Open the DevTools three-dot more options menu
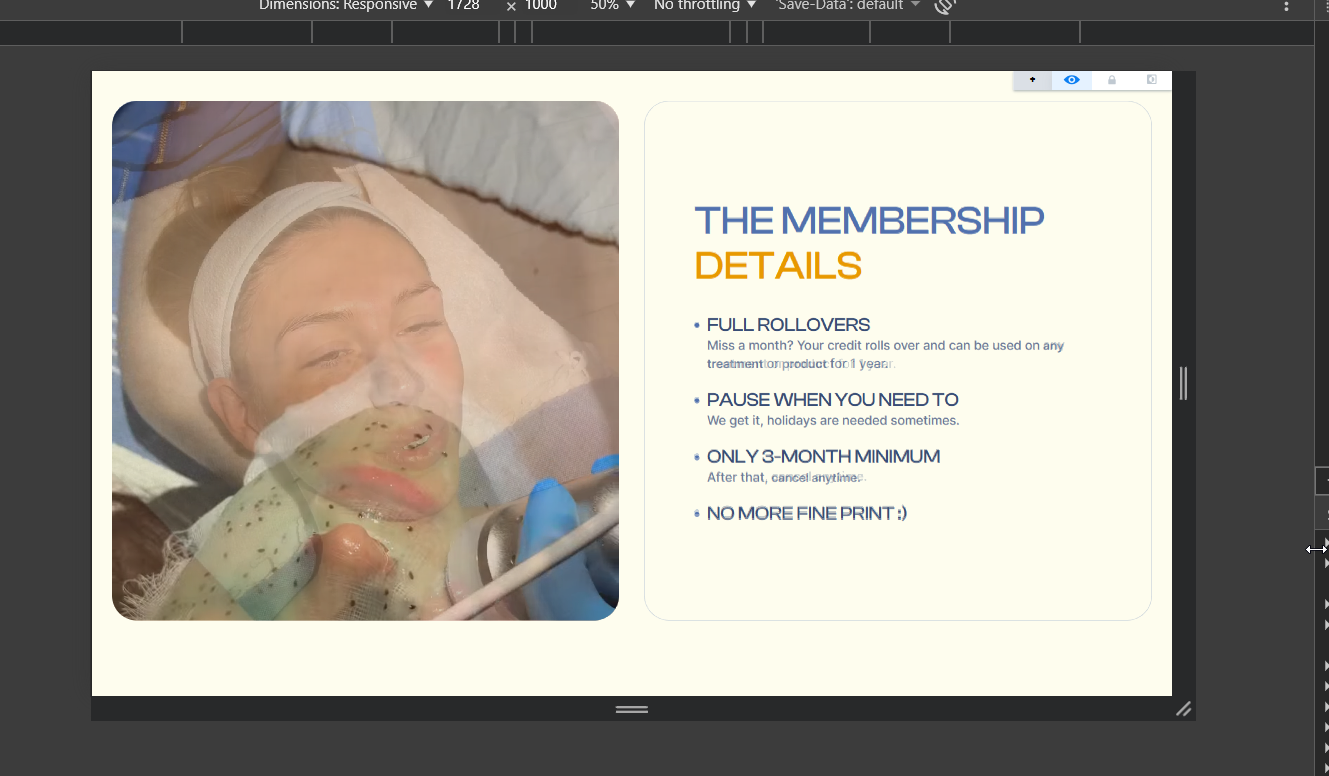1329x776 pixels. [1287, 6]
